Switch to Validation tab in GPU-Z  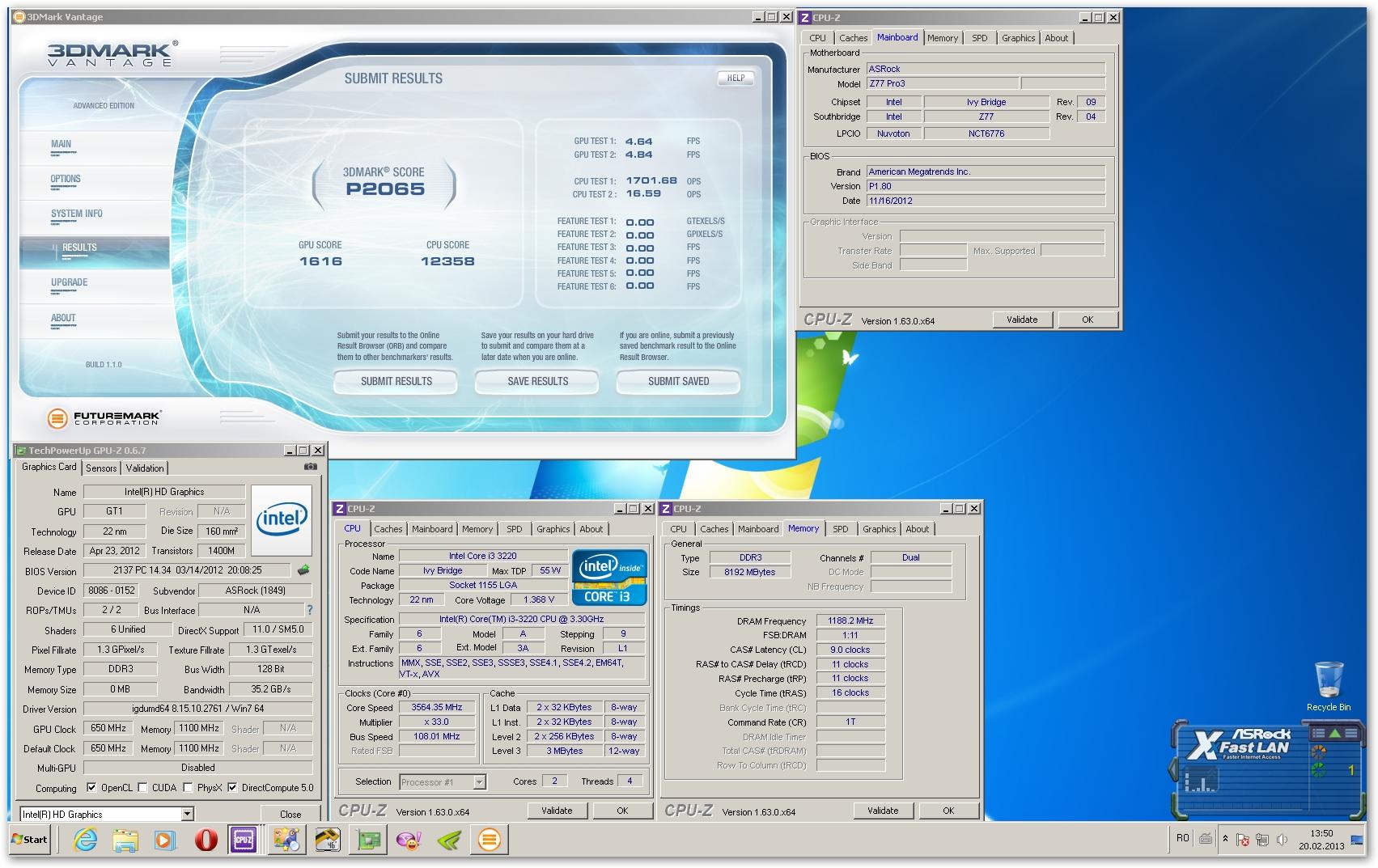tap(145, 468)
